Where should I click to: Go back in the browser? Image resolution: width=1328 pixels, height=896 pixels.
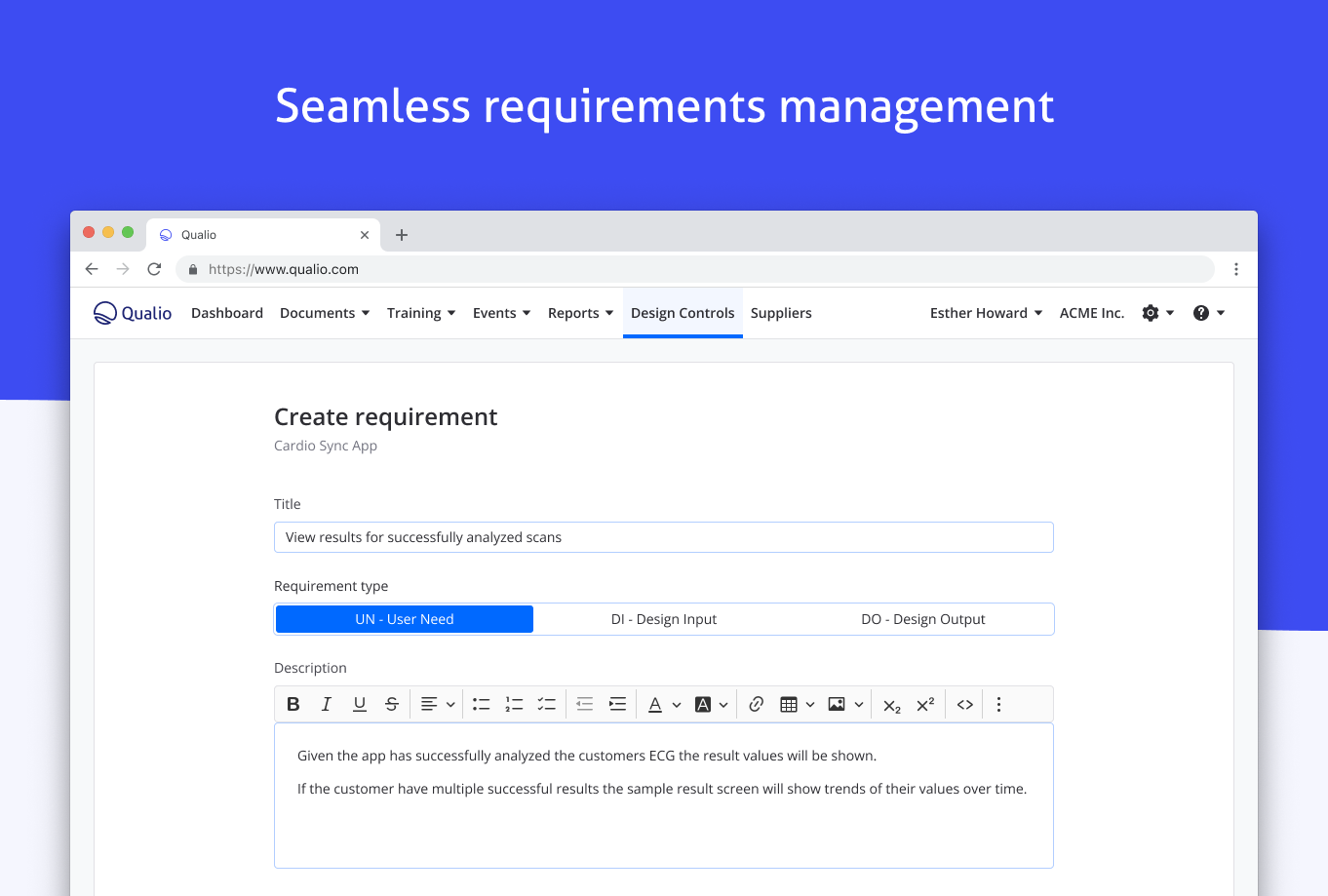click(92, 269)
